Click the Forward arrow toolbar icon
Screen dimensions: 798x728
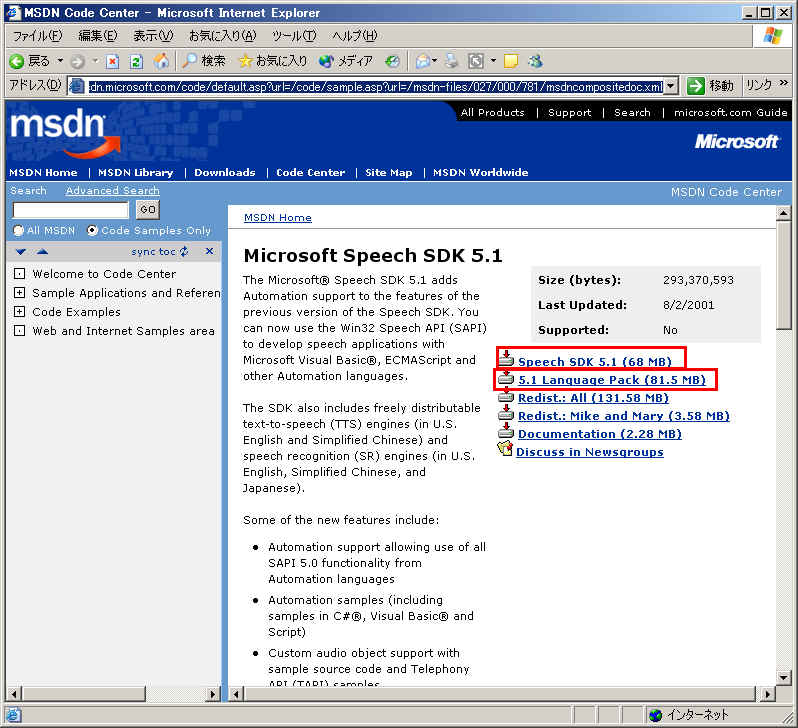coord(77,62)
